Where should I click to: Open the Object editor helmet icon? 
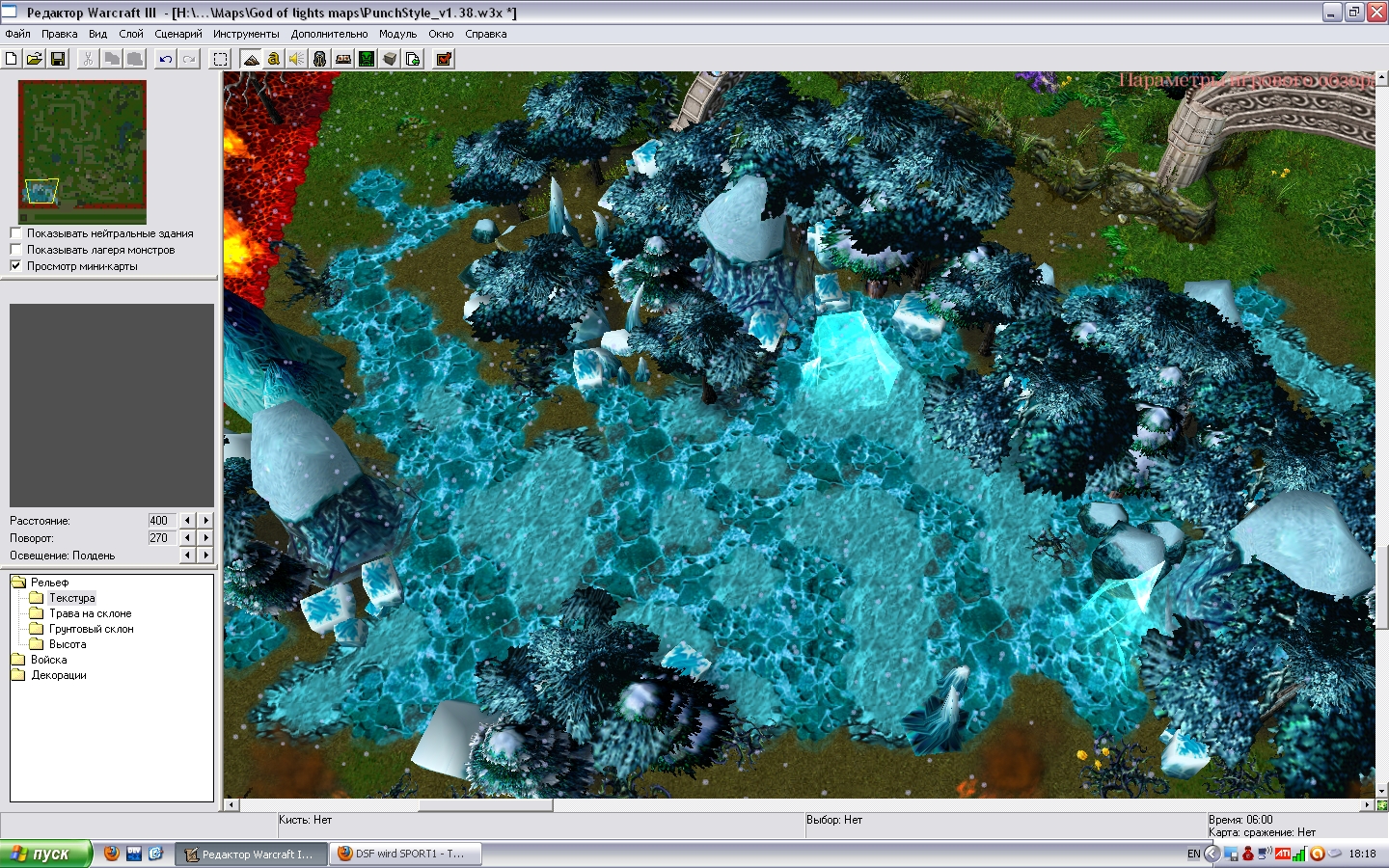[x=320, y=59]
